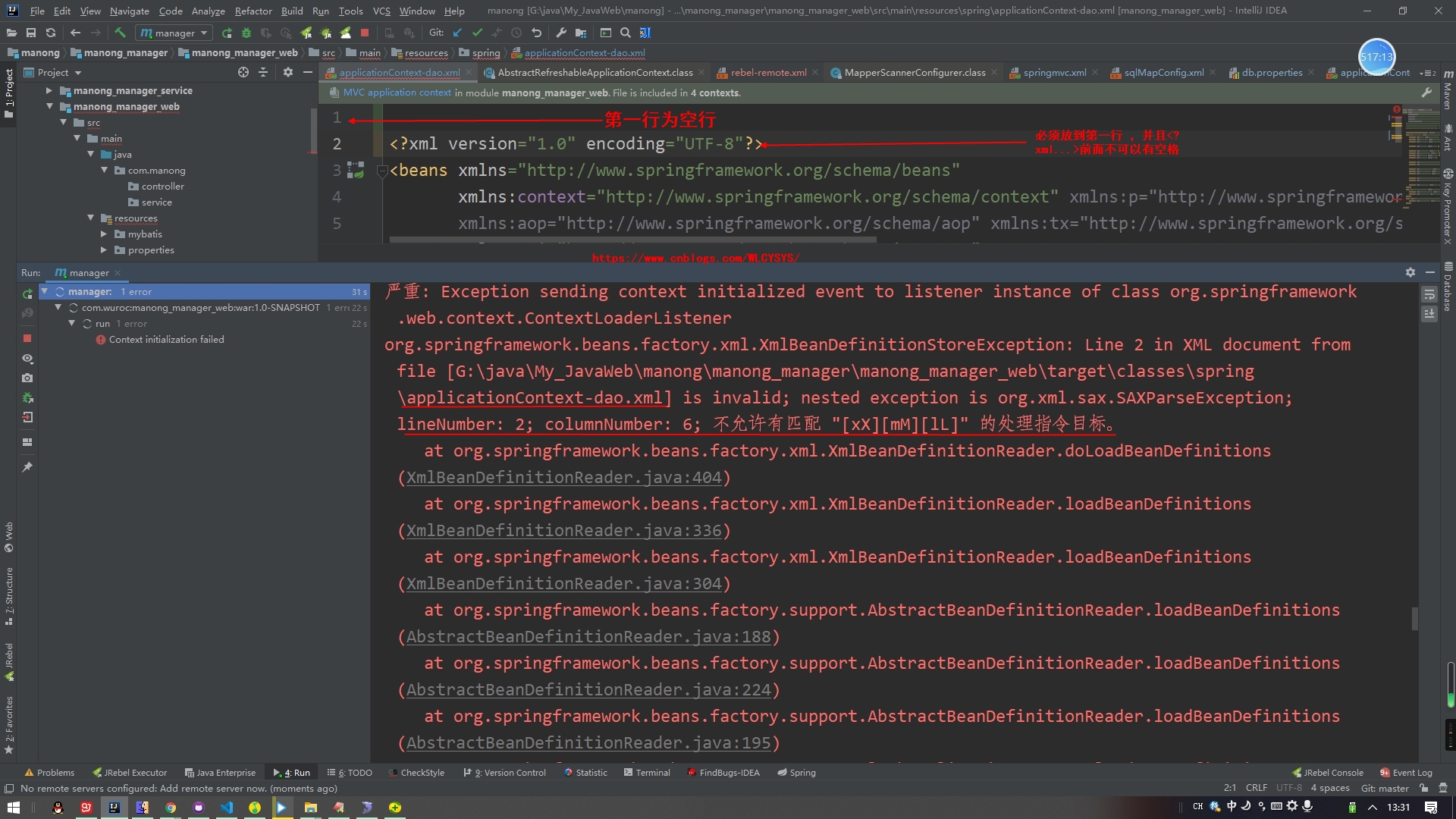
Task: Click the red Stop button in the main toolbar
Action: click(x=365, y=33)
